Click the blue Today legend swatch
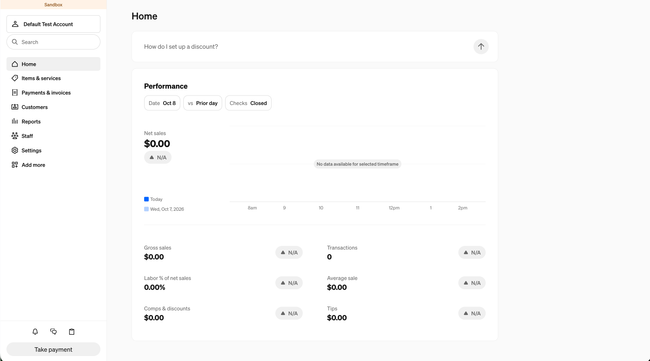 tap(146, 199)
